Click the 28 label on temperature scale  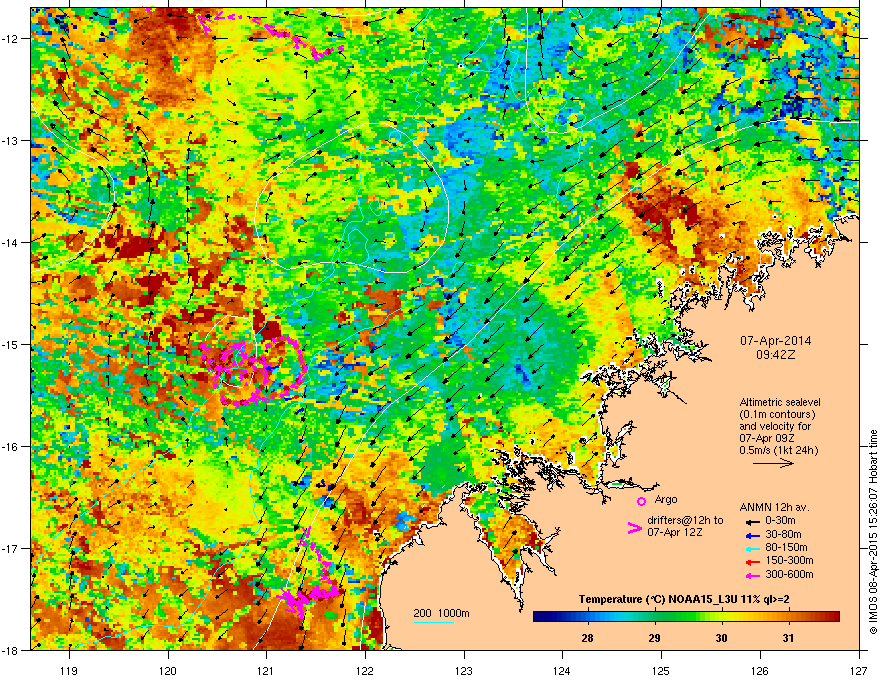pyautogui.click(x=587, y=638)
